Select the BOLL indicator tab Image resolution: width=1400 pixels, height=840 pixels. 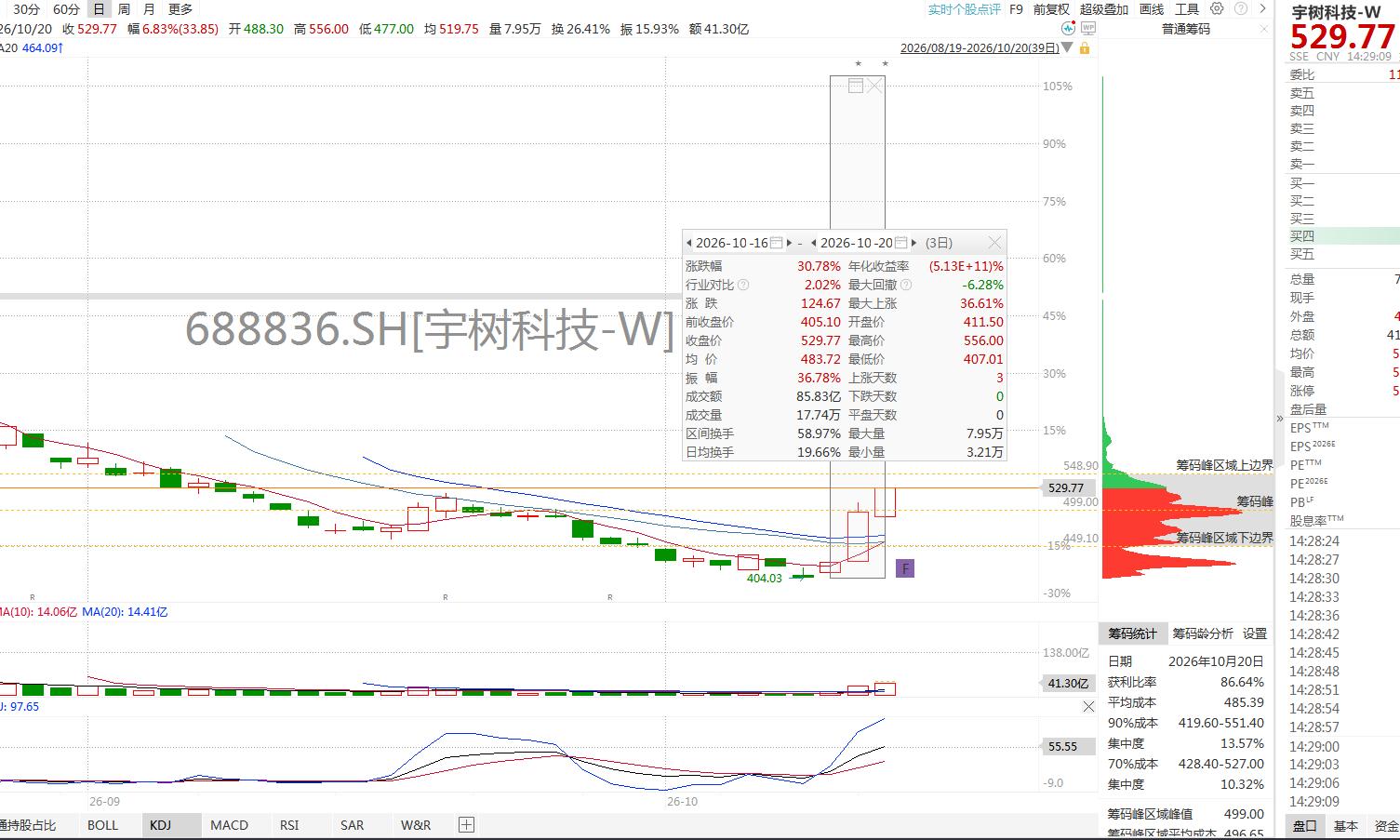[102, 824]
